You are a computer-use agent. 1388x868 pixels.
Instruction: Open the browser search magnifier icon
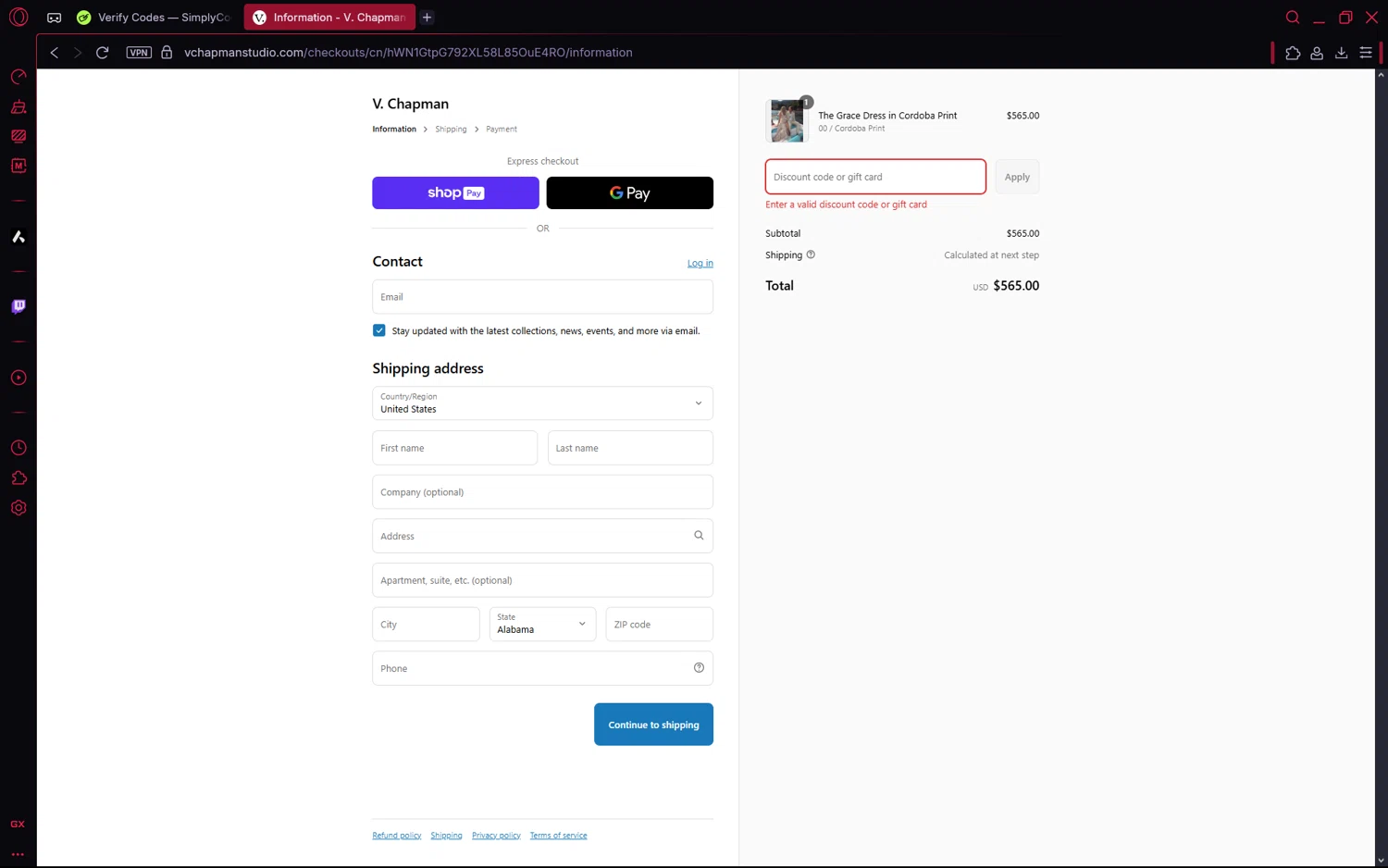pos(1293,18)
